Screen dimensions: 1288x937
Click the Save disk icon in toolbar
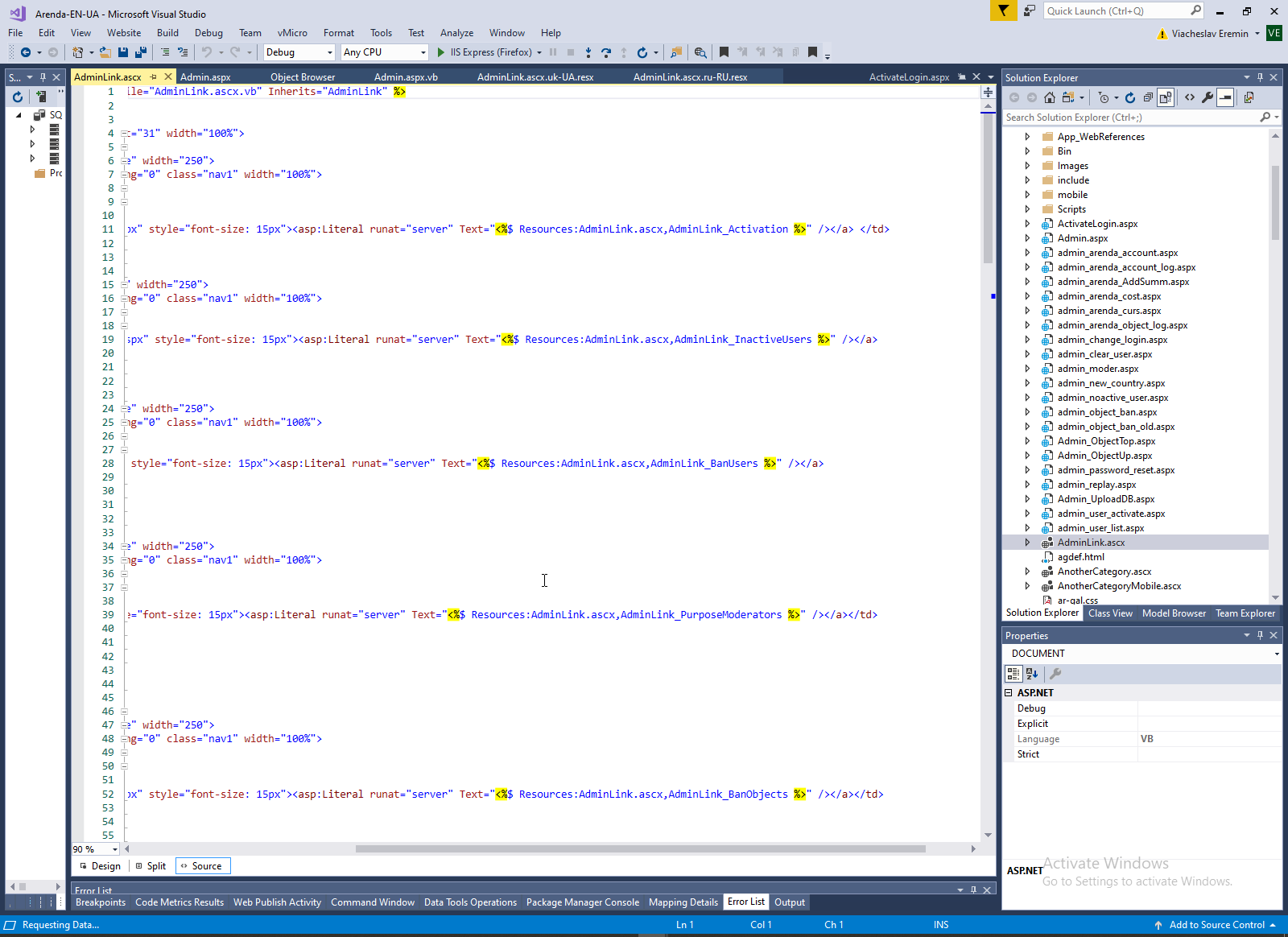(x=123, y=52)
